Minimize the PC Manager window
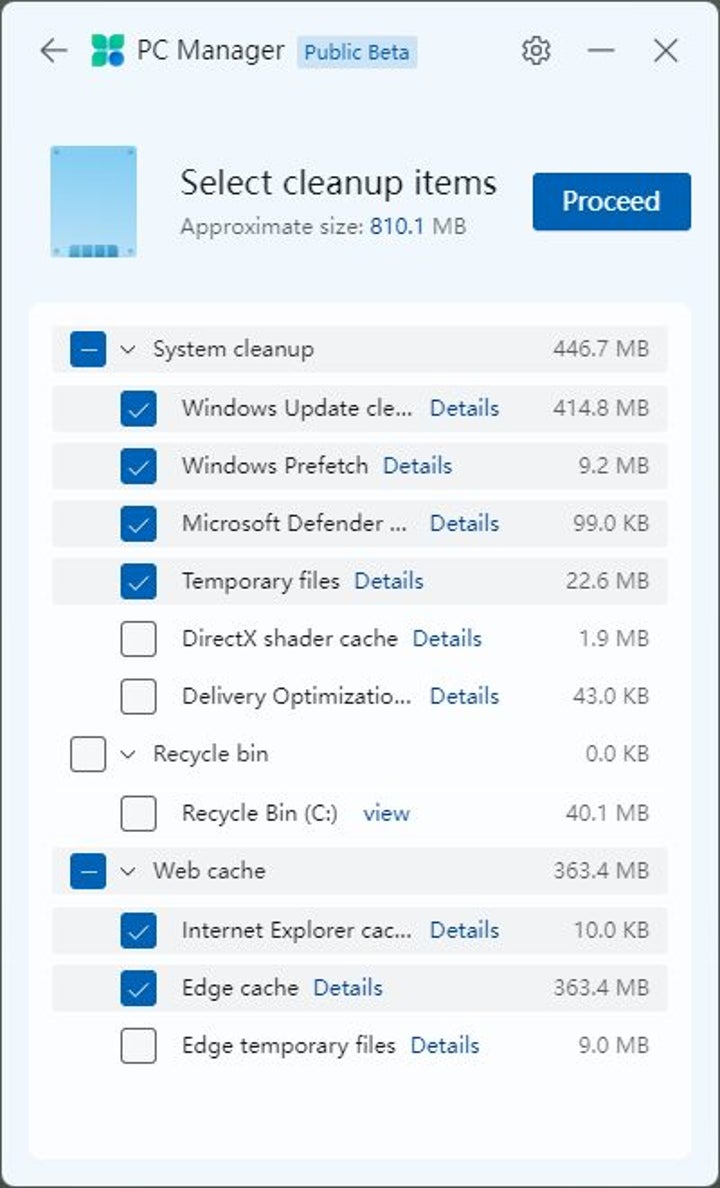Image resolution: width=720 pixels, height=1188 pixels. pos(601,51)
